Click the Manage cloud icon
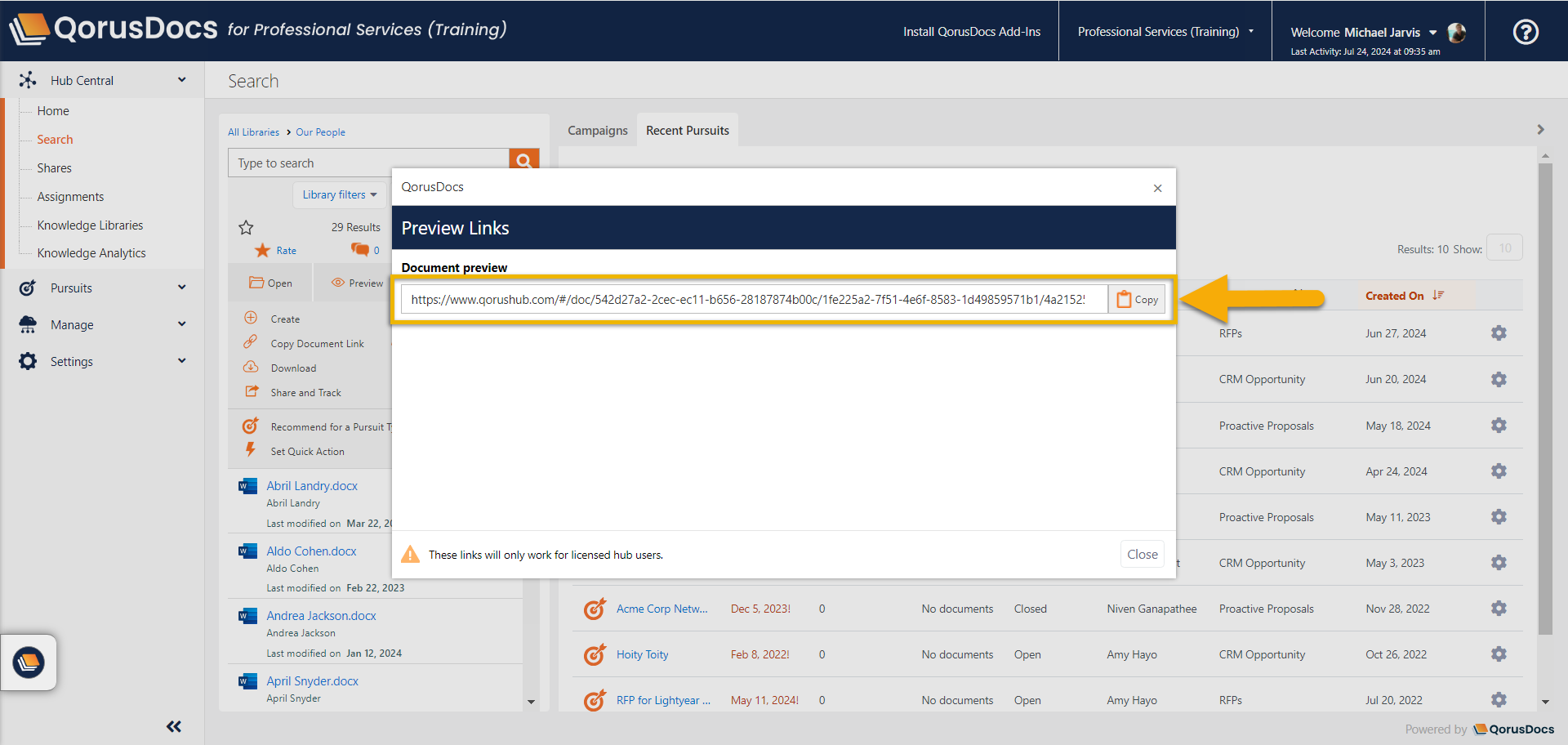The image size is (1568, 745). coord(28,324)
